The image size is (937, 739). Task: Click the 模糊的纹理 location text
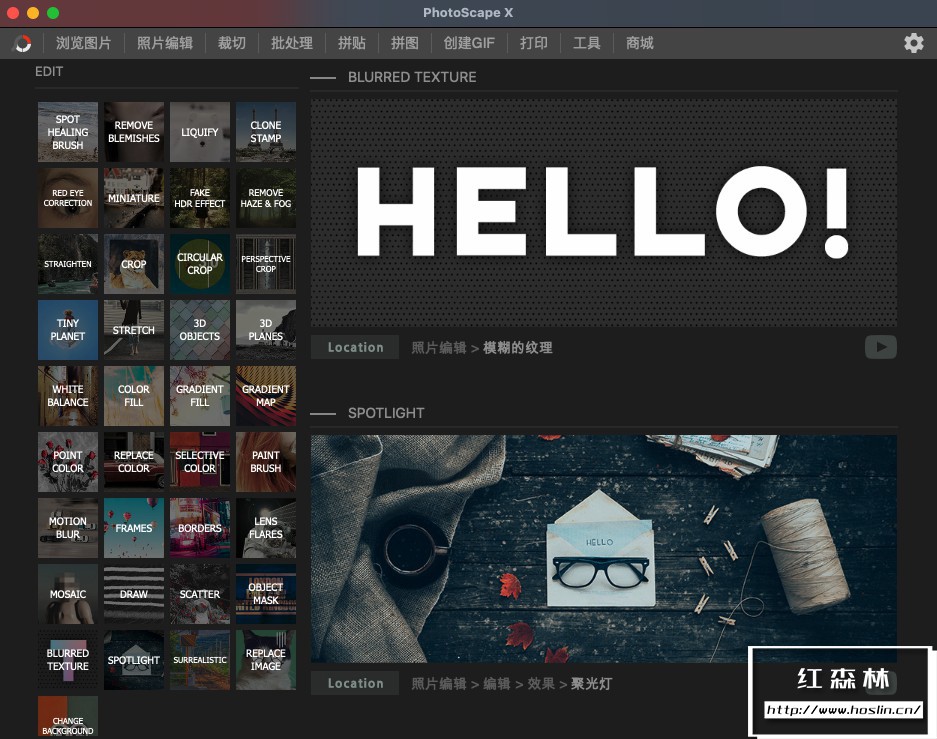tap(518, 348)
